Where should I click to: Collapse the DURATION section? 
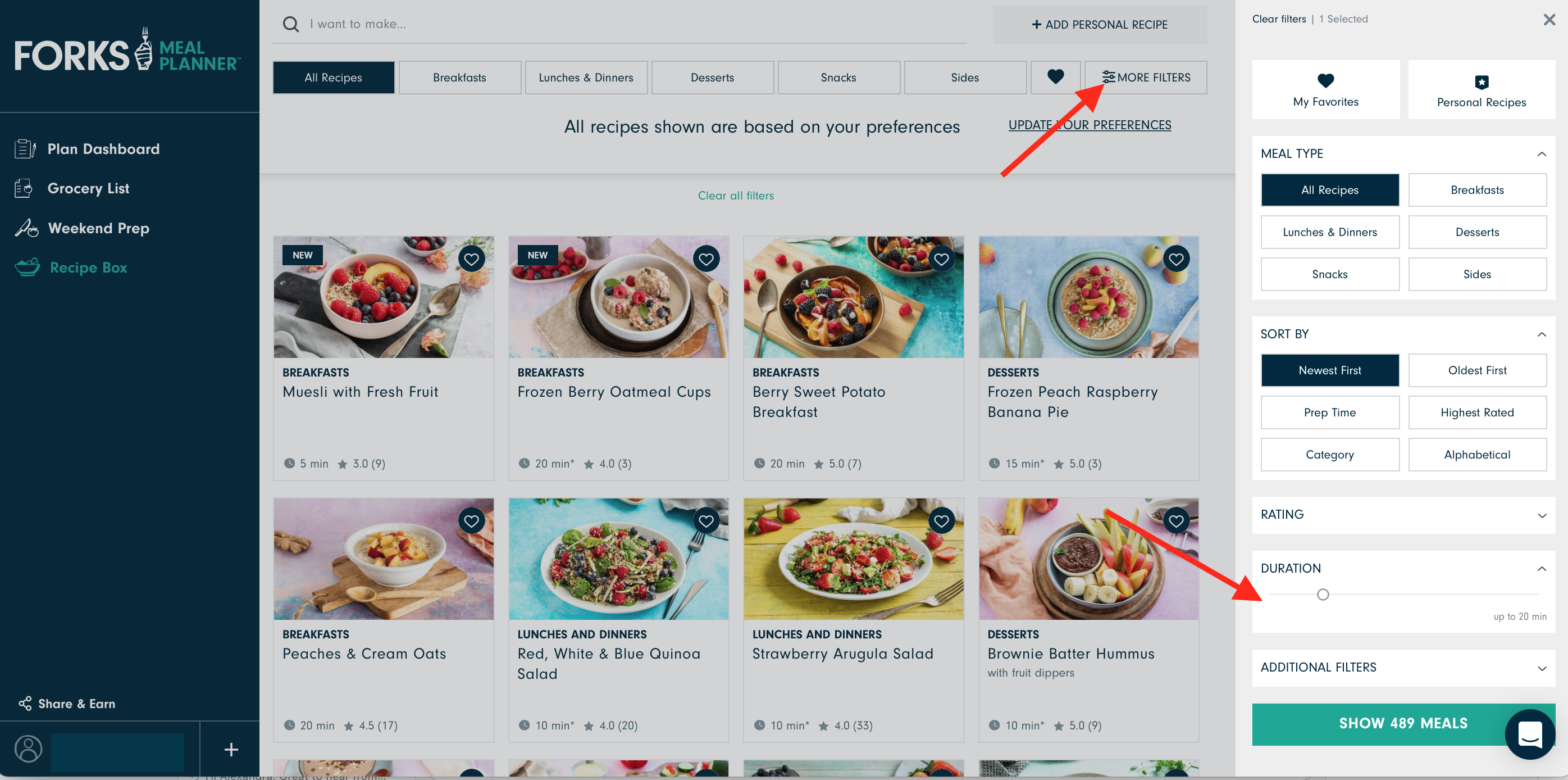(1541, 569)
